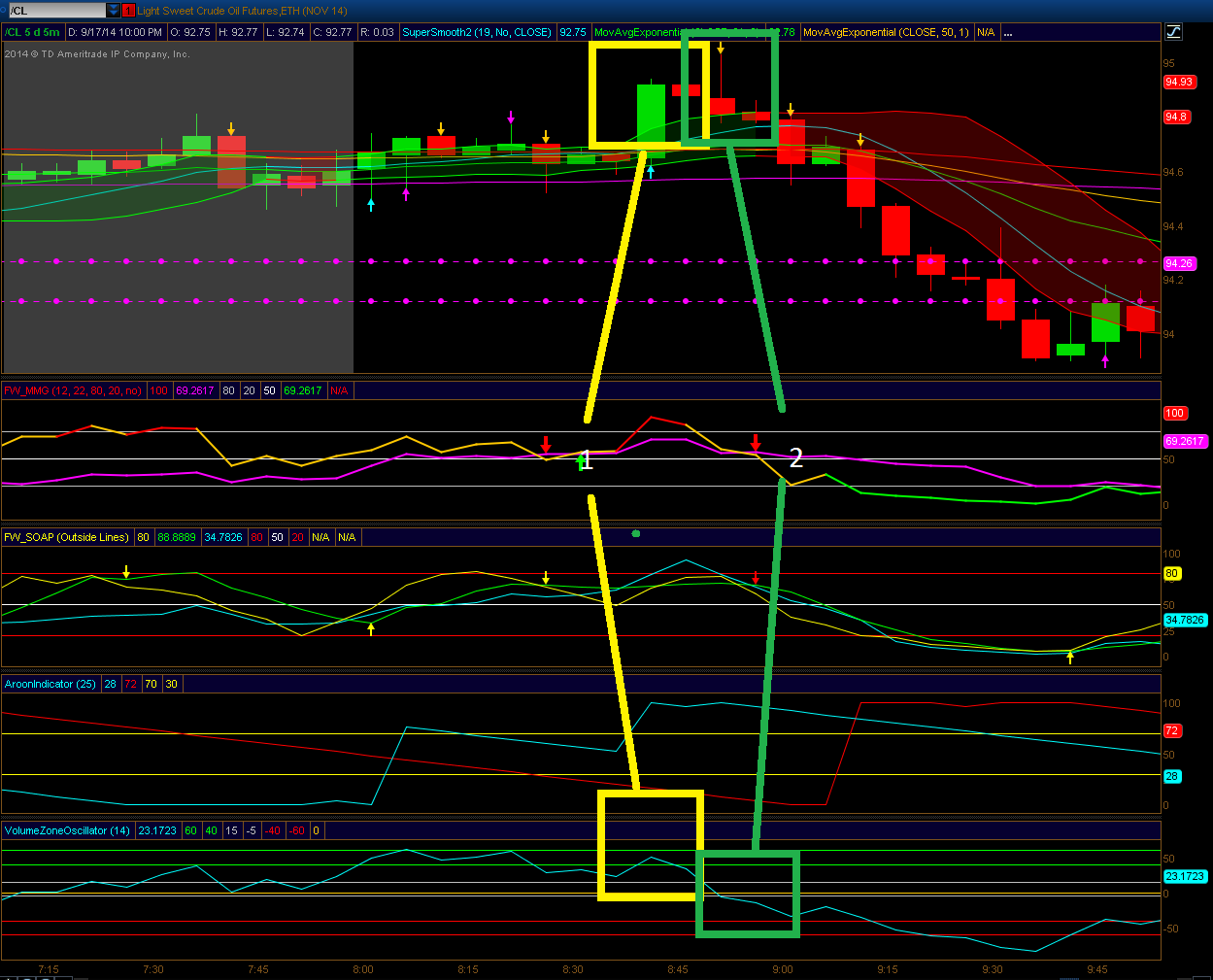Click the 69.2617 magenta value bubble
This screenshot has height=980, width=1213.
(1185, 441)
